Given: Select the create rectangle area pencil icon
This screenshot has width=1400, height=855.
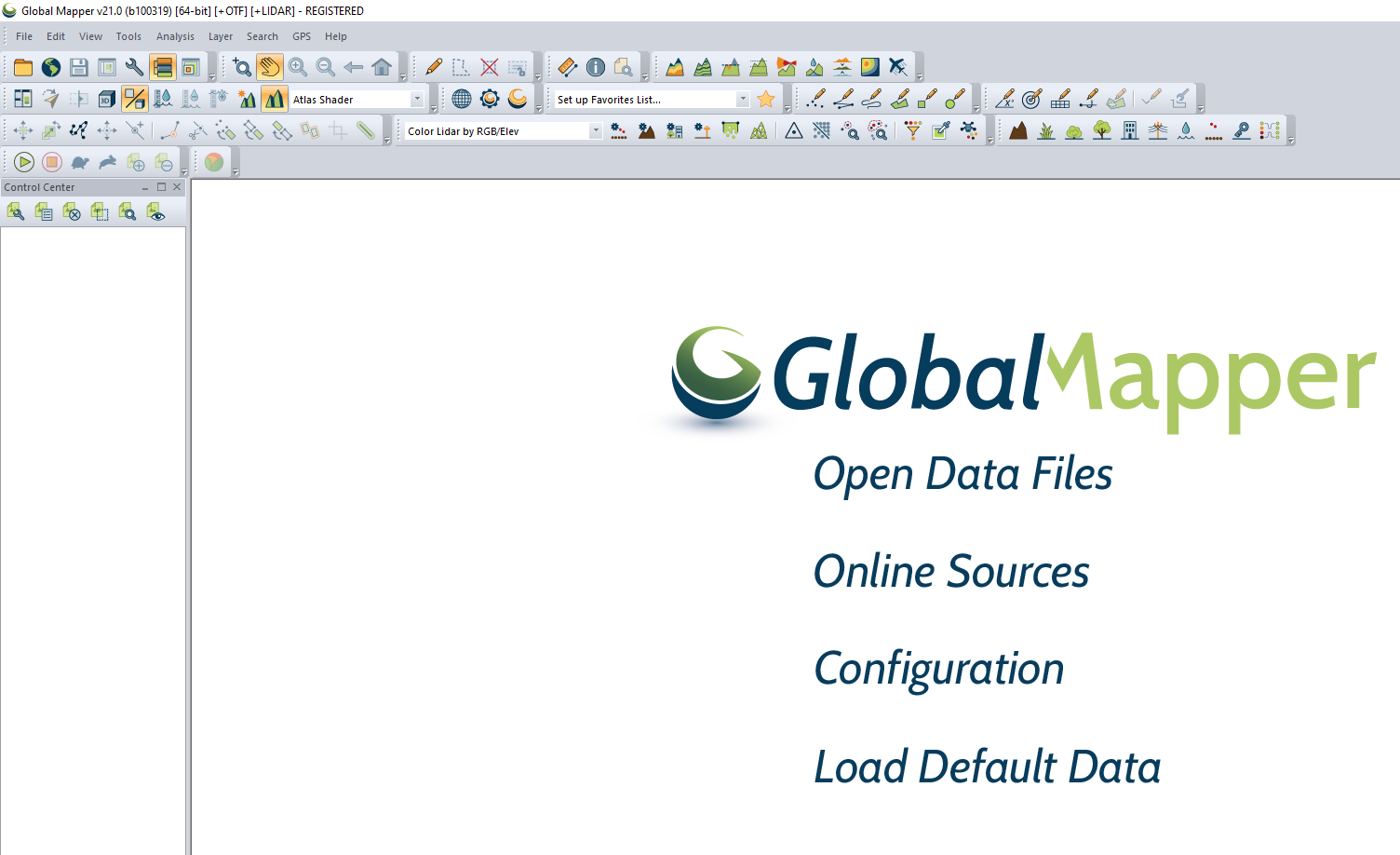Looking at the screenshot, I should point(928,99).
